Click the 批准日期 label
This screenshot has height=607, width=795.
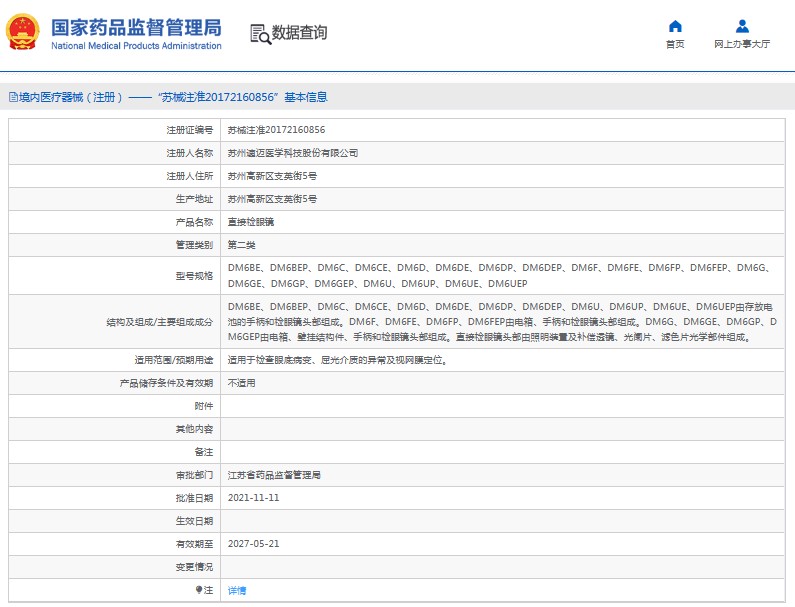pyautogui.click(x=194, y=498)
